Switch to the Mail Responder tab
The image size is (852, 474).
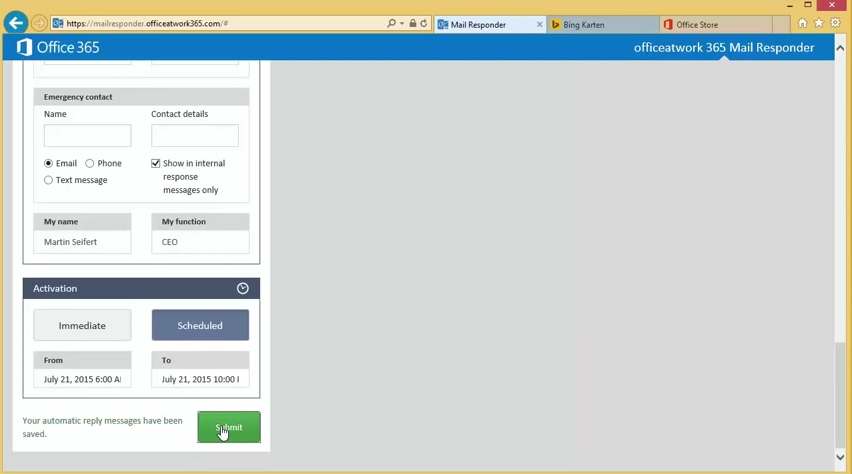[489, 24]
